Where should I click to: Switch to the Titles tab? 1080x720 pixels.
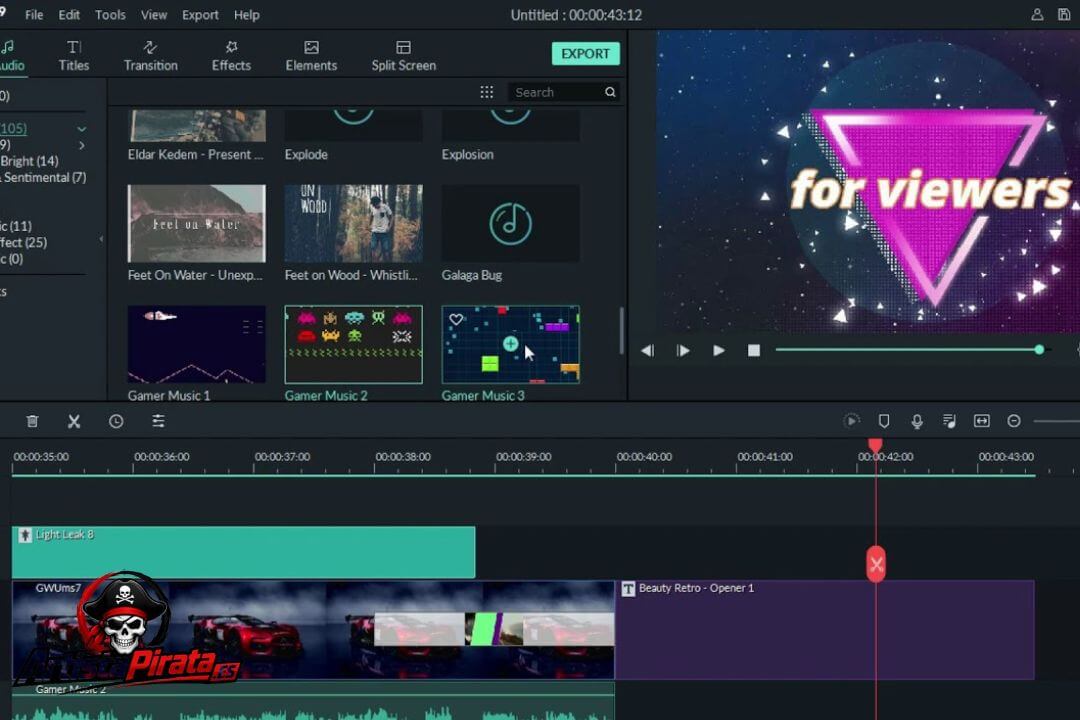[x=74, y=56]
